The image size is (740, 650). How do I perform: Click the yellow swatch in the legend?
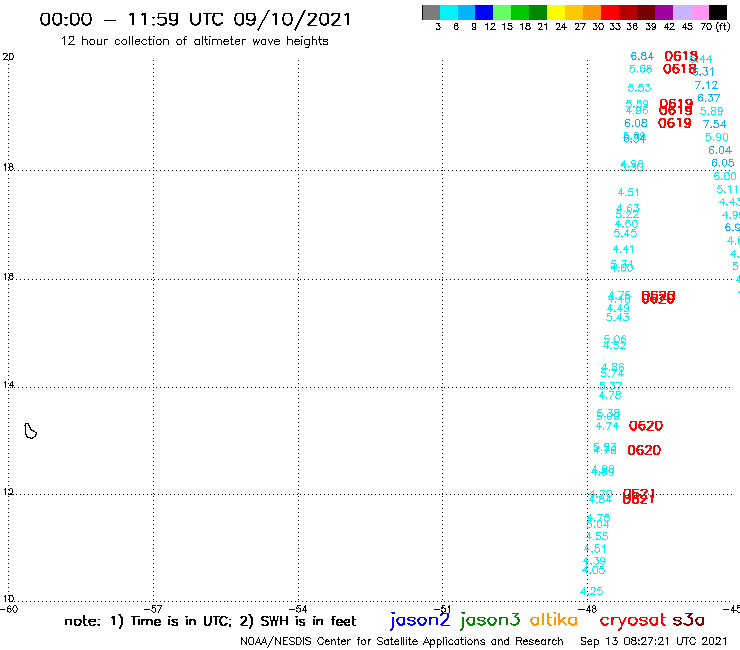coord(556,12)
